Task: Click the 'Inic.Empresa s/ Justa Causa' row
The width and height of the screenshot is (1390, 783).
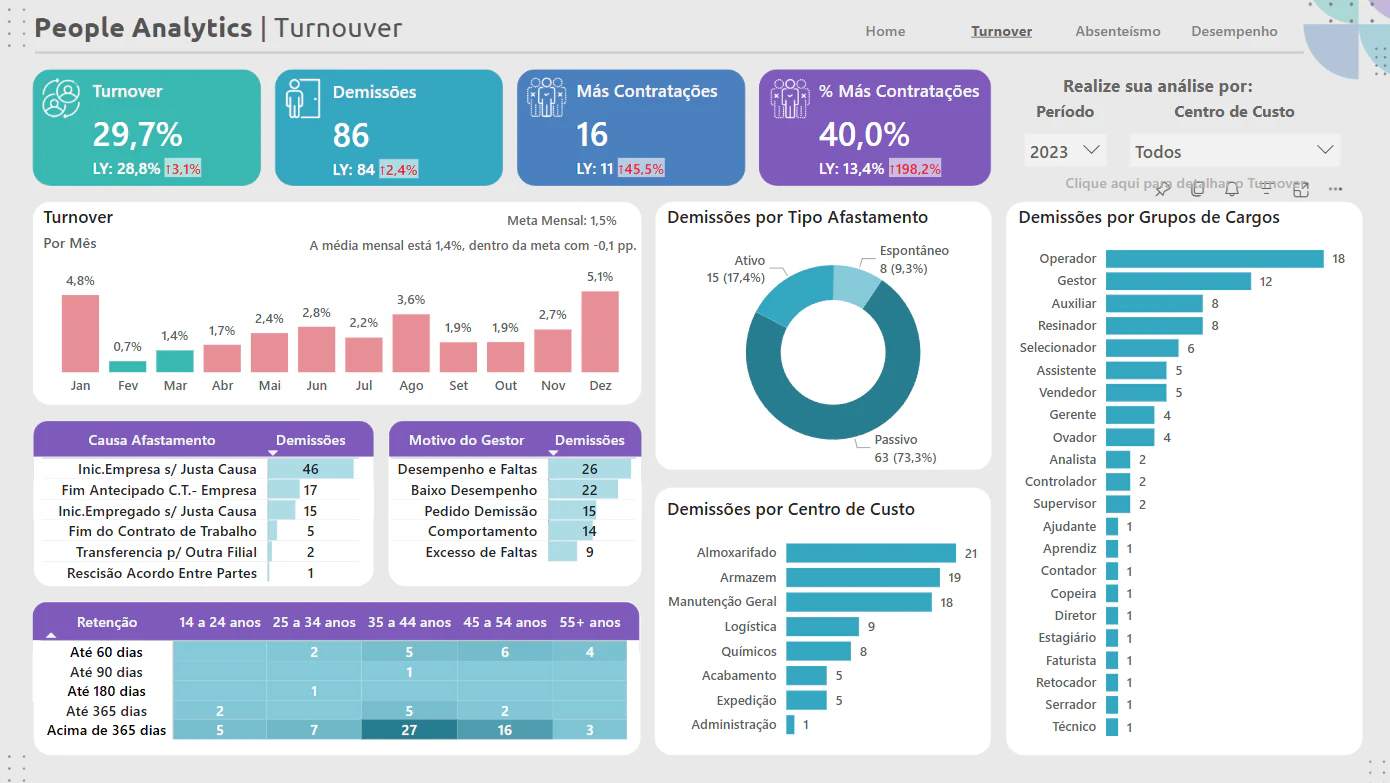Action: click(198, 469)
